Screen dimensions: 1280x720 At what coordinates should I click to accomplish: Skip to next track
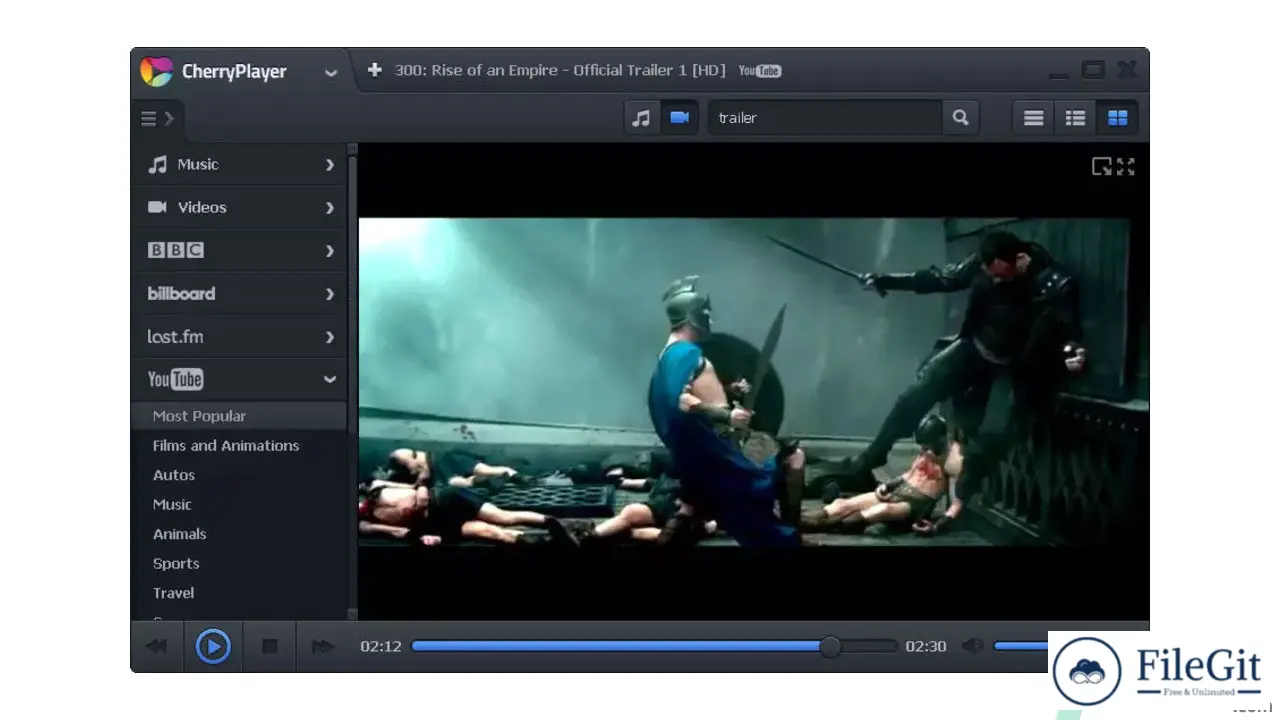click(322, 646)
